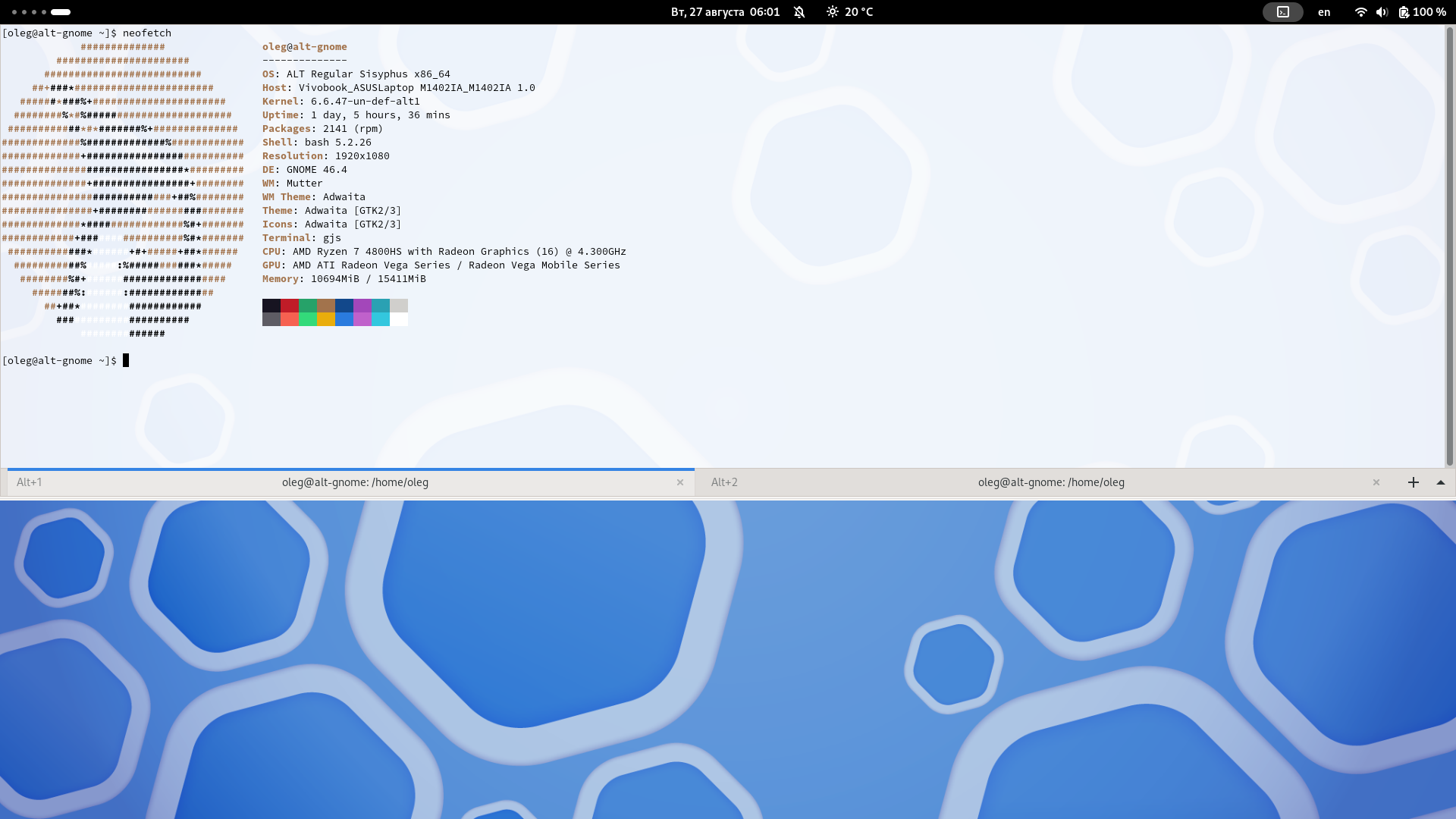
Task: Click the 'Uptime: 1 day, 5 hours, 36 mins' line
Action: (x=356, y=115)
